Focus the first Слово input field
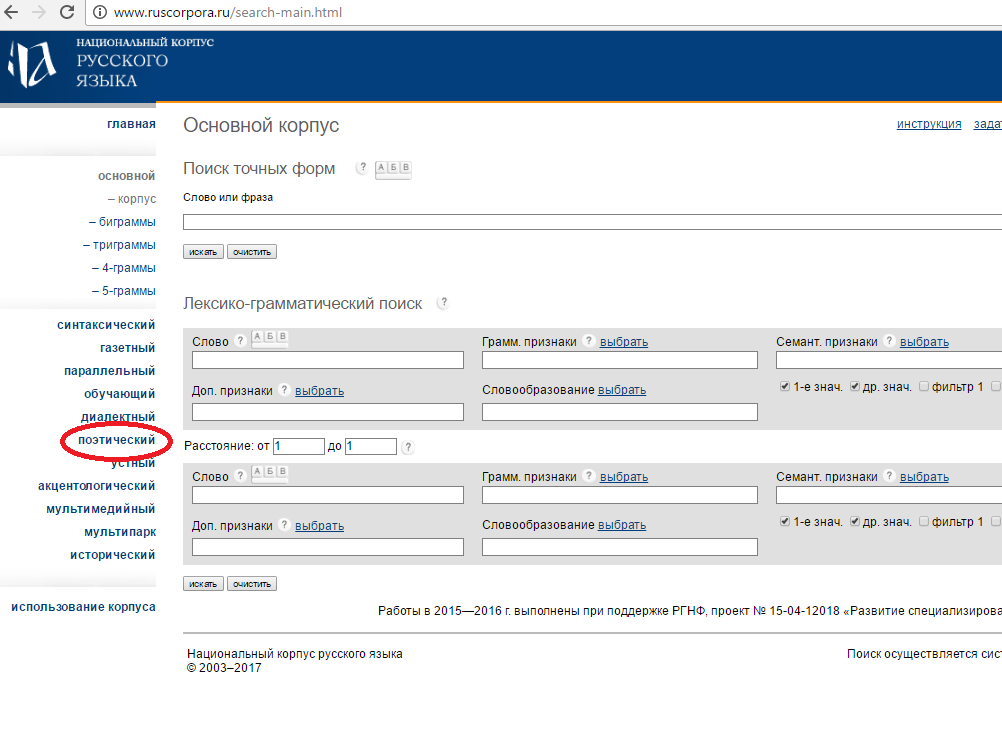 pyautogui.click(x=328, y=360)
